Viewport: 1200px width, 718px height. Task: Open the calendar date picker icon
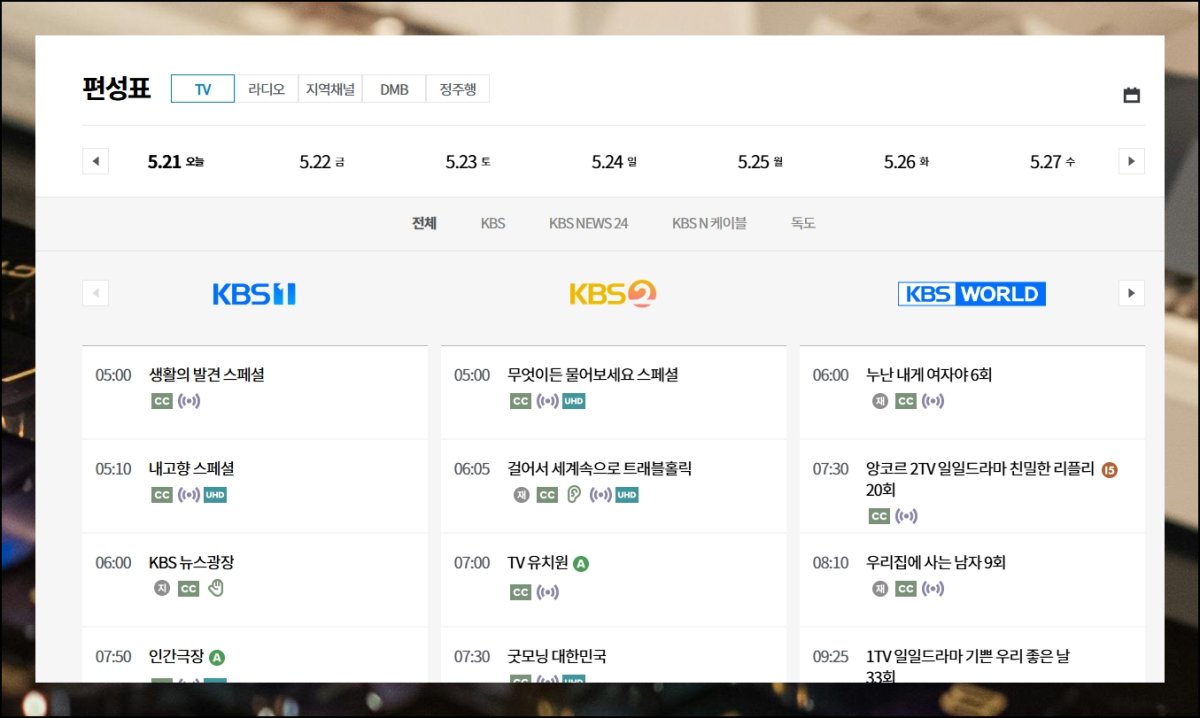click(1131, 95)
